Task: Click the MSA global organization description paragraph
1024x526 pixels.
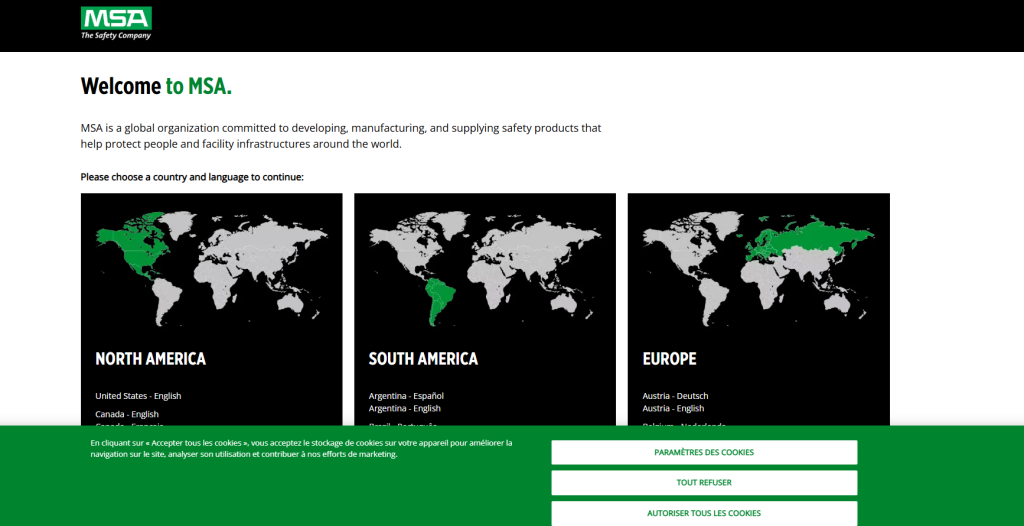Action: 340,136
